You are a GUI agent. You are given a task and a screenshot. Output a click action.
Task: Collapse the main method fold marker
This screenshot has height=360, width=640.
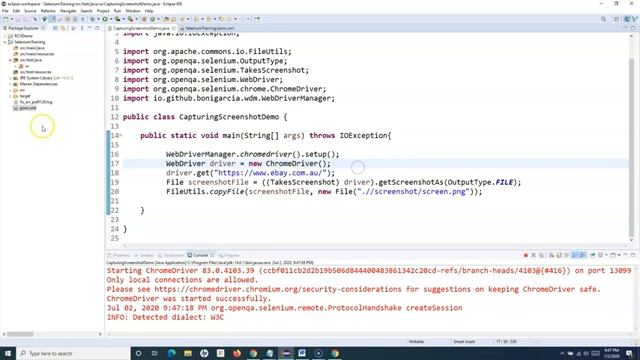point(121,136)
